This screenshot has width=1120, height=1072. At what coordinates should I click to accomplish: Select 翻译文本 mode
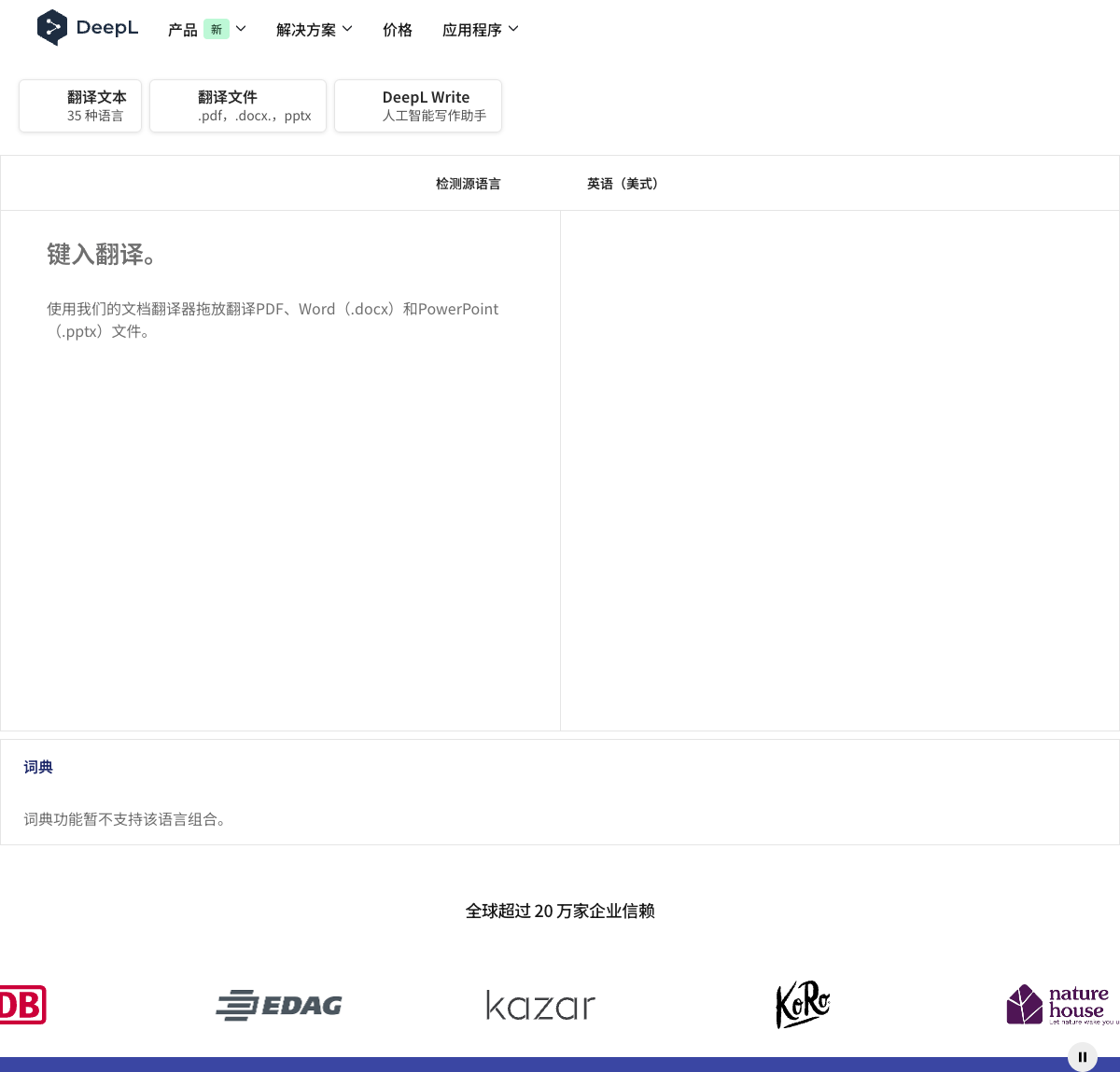click(79, 105)
